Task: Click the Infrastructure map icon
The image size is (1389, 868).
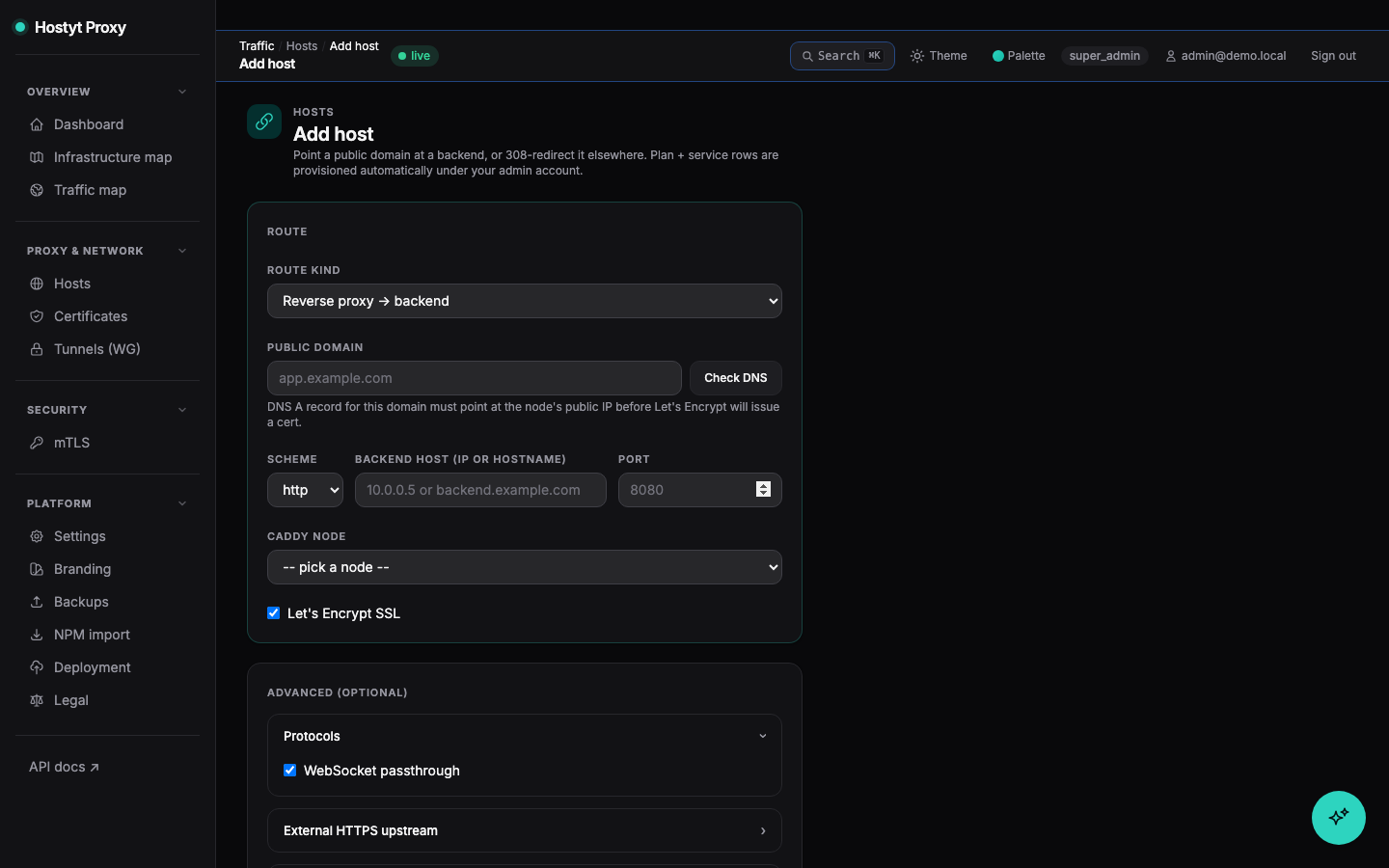Action: 37,157
